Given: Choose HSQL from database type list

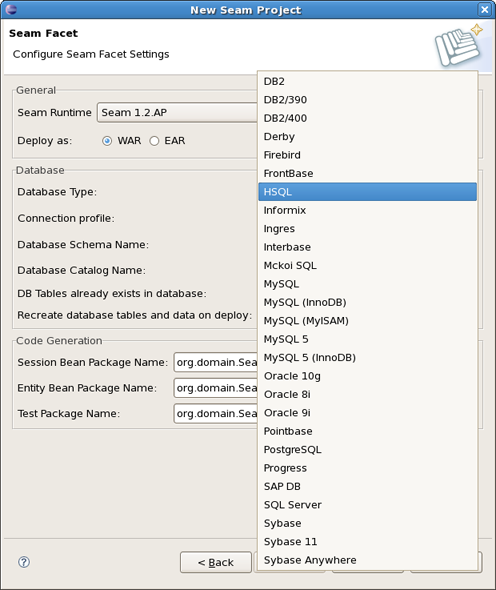Looking at the screenshot, I should pos(367,192).
